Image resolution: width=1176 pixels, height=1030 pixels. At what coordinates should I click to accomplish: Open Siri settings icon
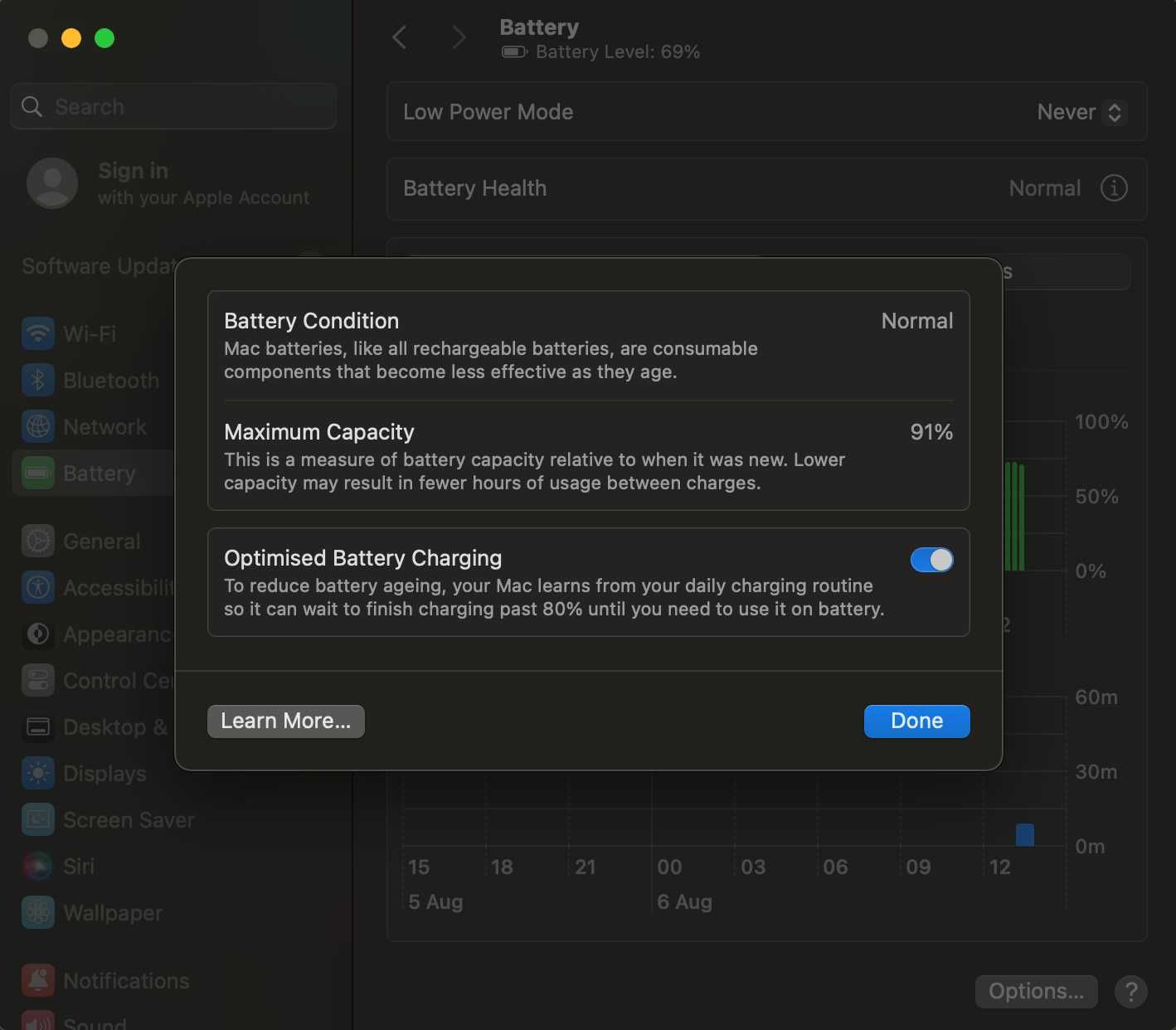click(x=37, y=866)
